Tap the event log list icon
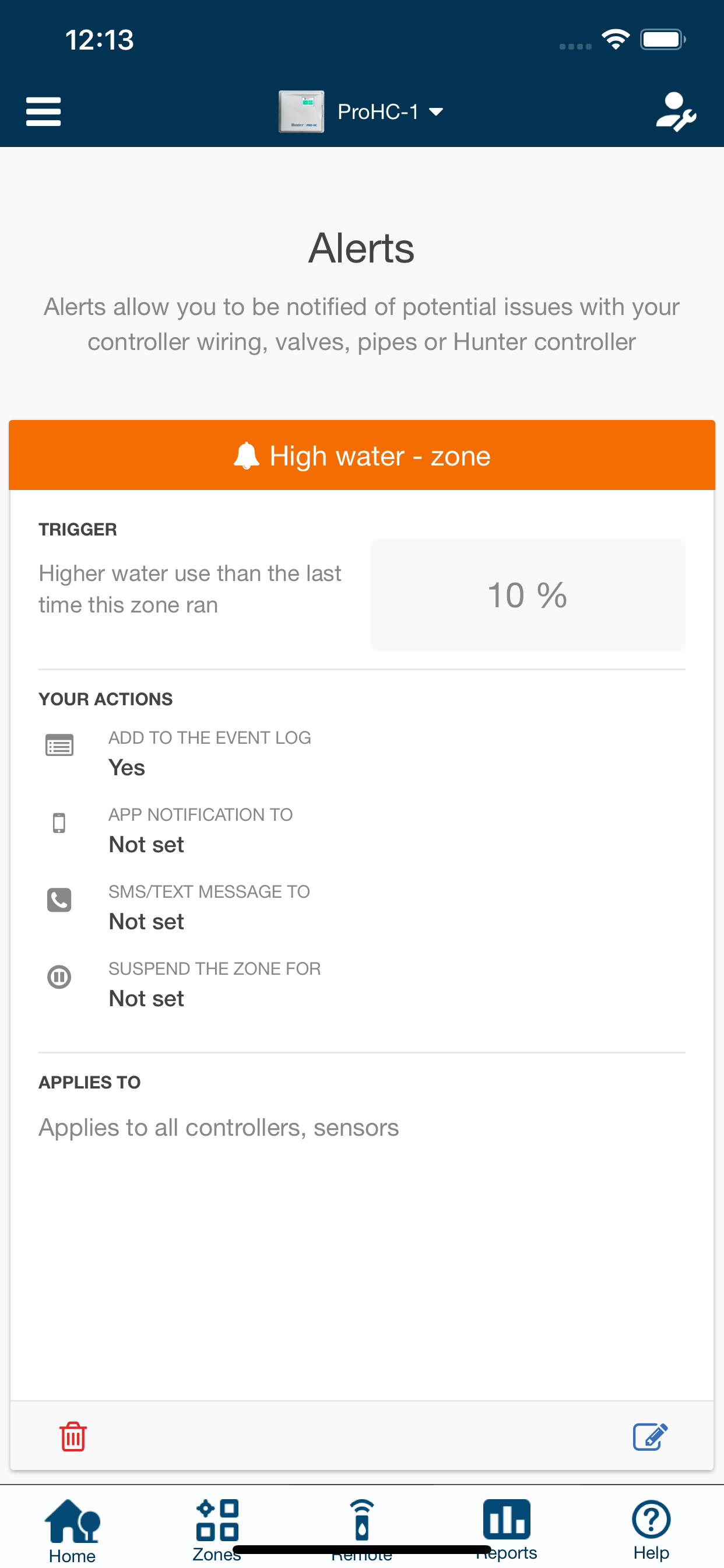This screenshot has height=1568, width=724. tap(59, 745)
